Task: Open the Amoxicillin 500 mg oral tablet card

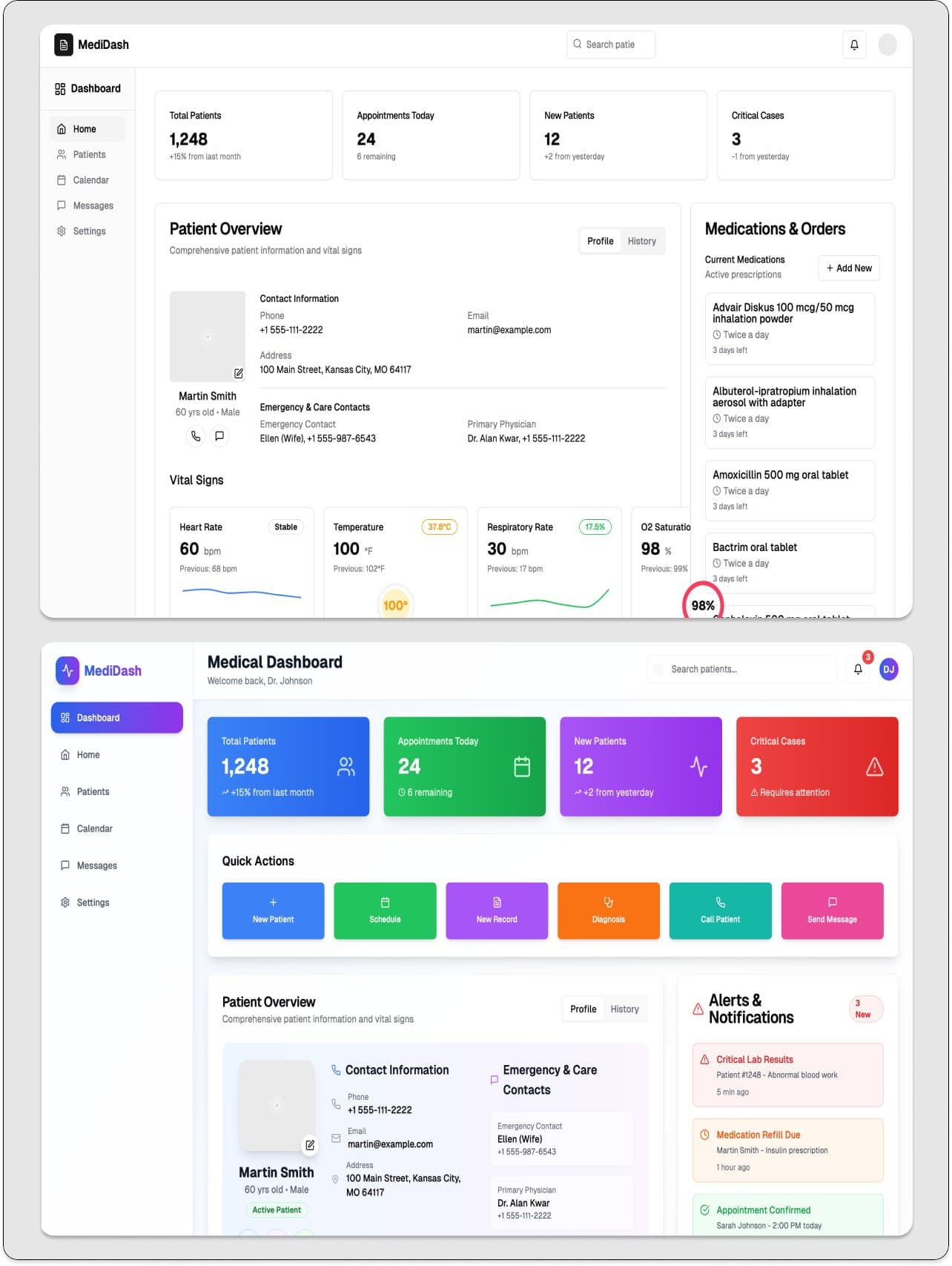Action: coord(790,490)
